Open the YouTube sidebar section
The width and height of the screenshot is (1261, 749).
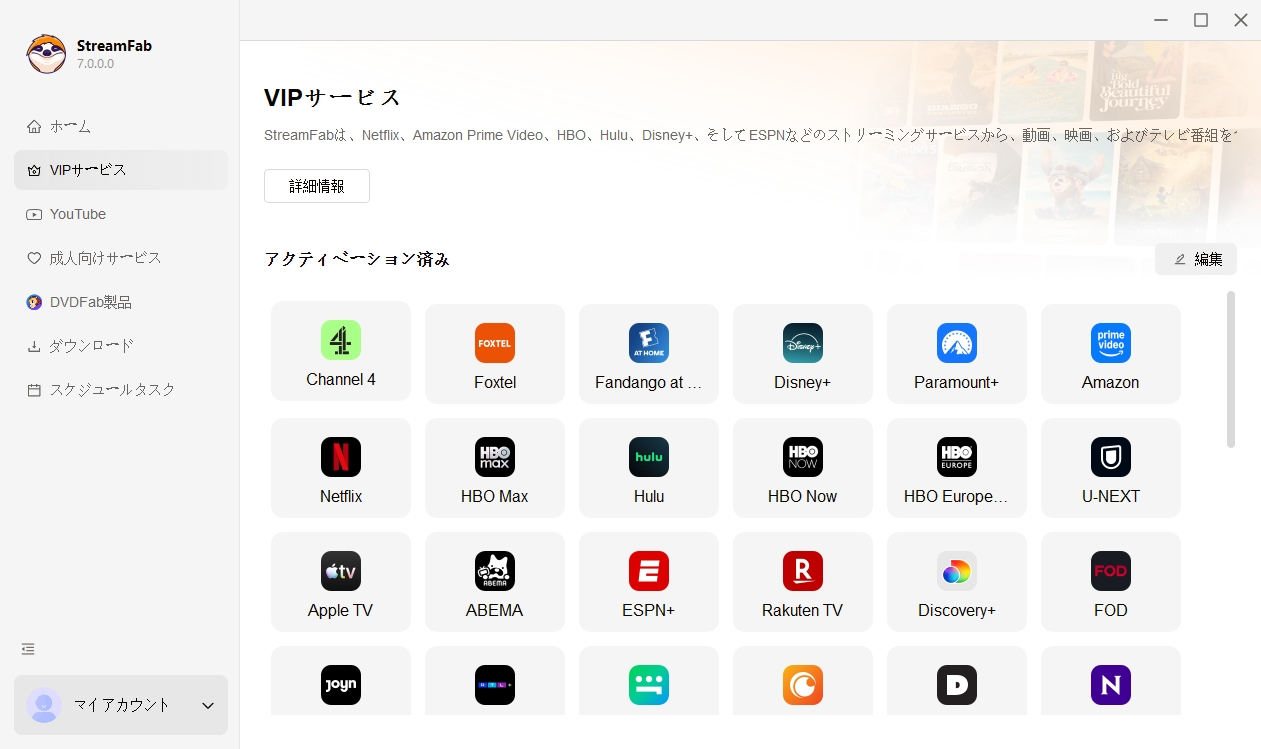click(x=77, y=214)
